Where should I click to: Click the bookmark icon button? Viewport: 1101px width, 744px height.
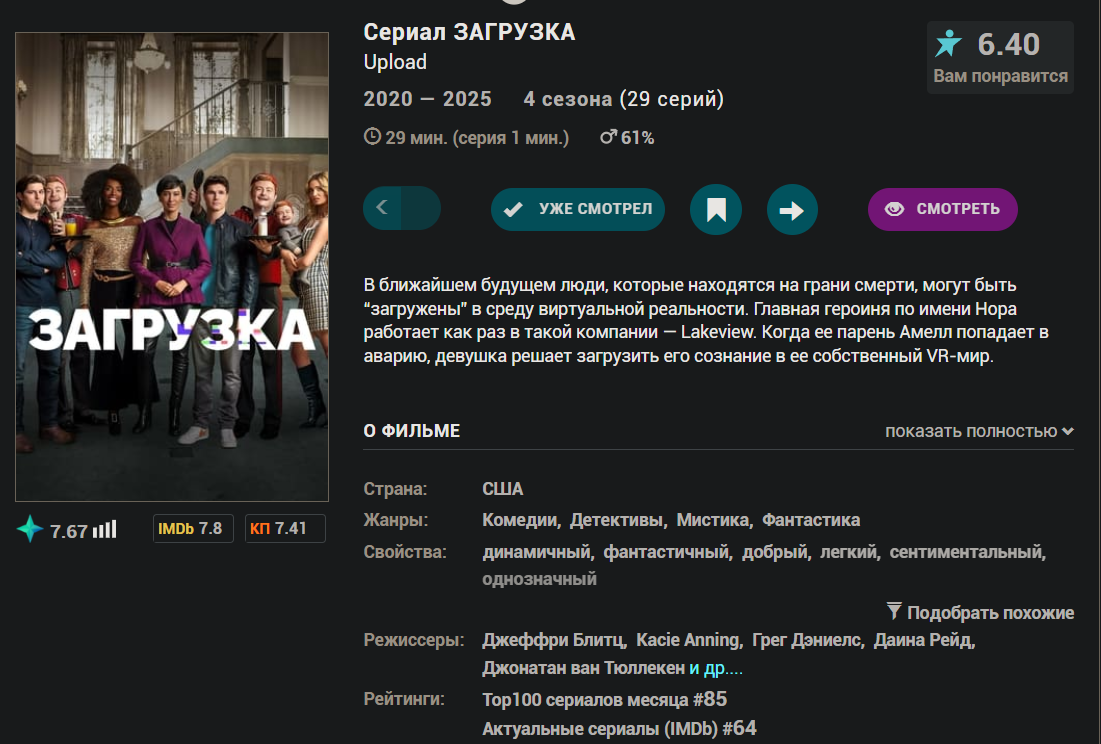click(716, 209)
